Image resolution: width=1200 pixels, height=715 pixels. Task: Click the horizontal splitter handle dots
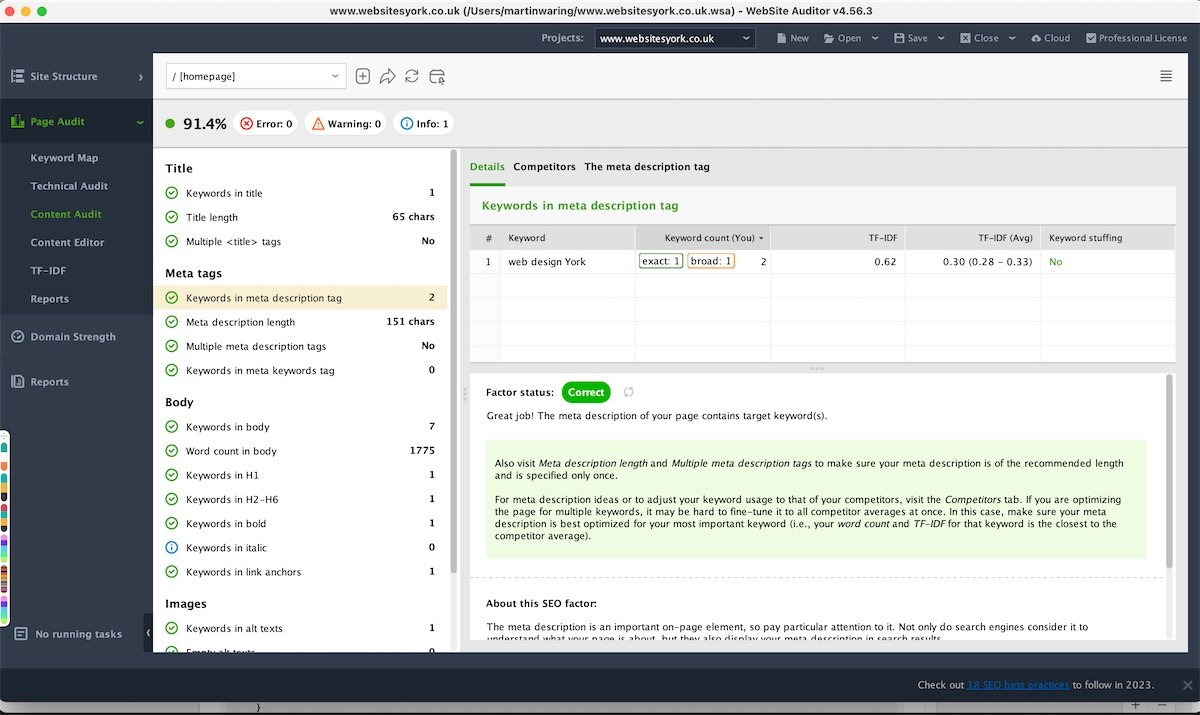point(817,368)
